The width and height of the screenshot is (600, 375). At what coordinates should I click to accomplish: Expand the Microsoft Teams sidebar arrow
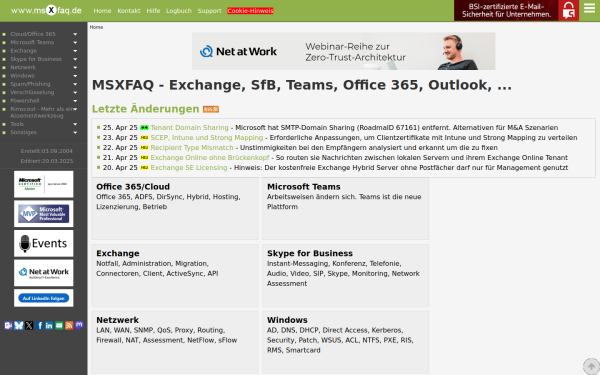[75, 42]
